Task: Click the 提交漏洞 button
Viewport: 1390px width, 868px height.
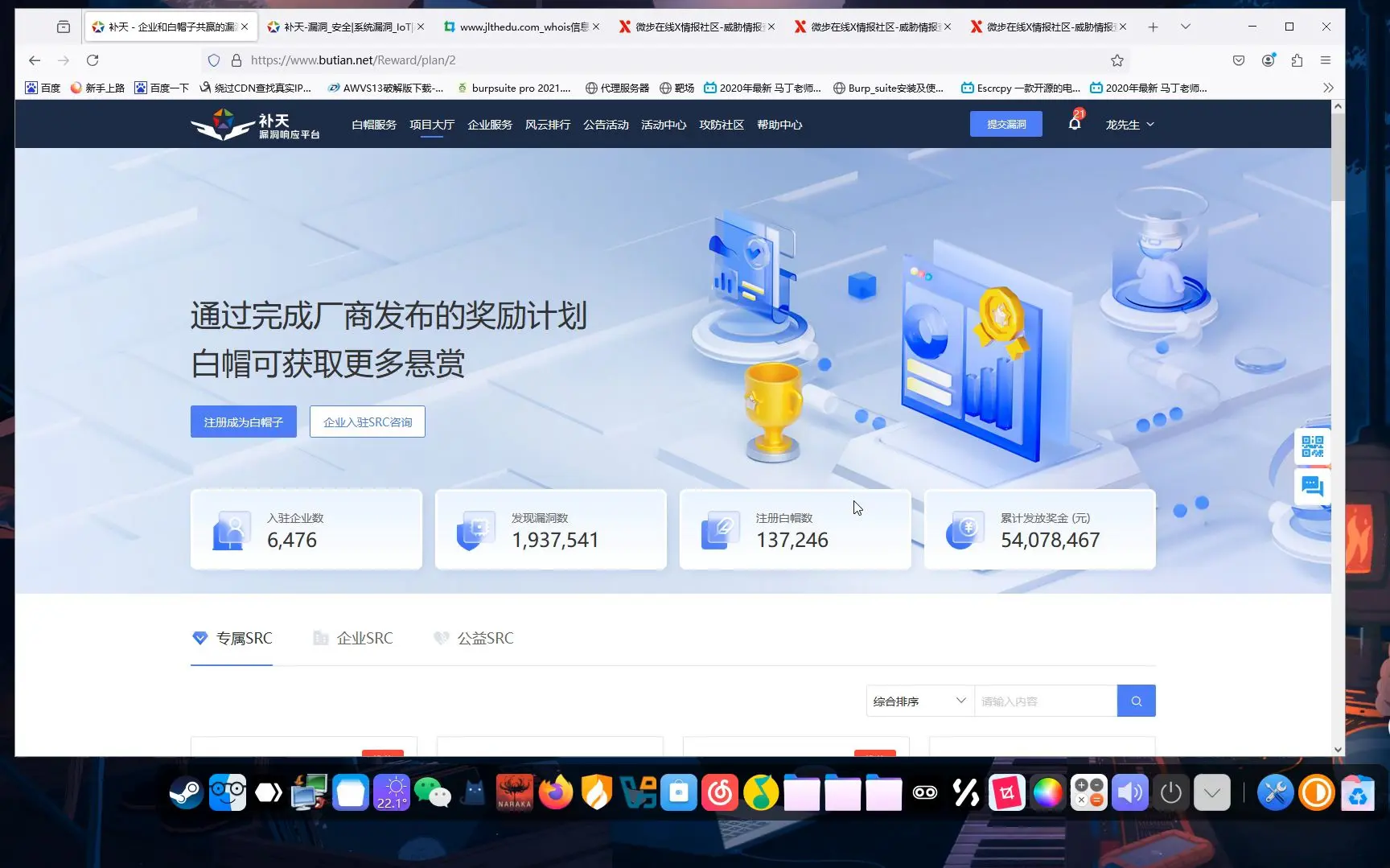Action: point(1005,124)
